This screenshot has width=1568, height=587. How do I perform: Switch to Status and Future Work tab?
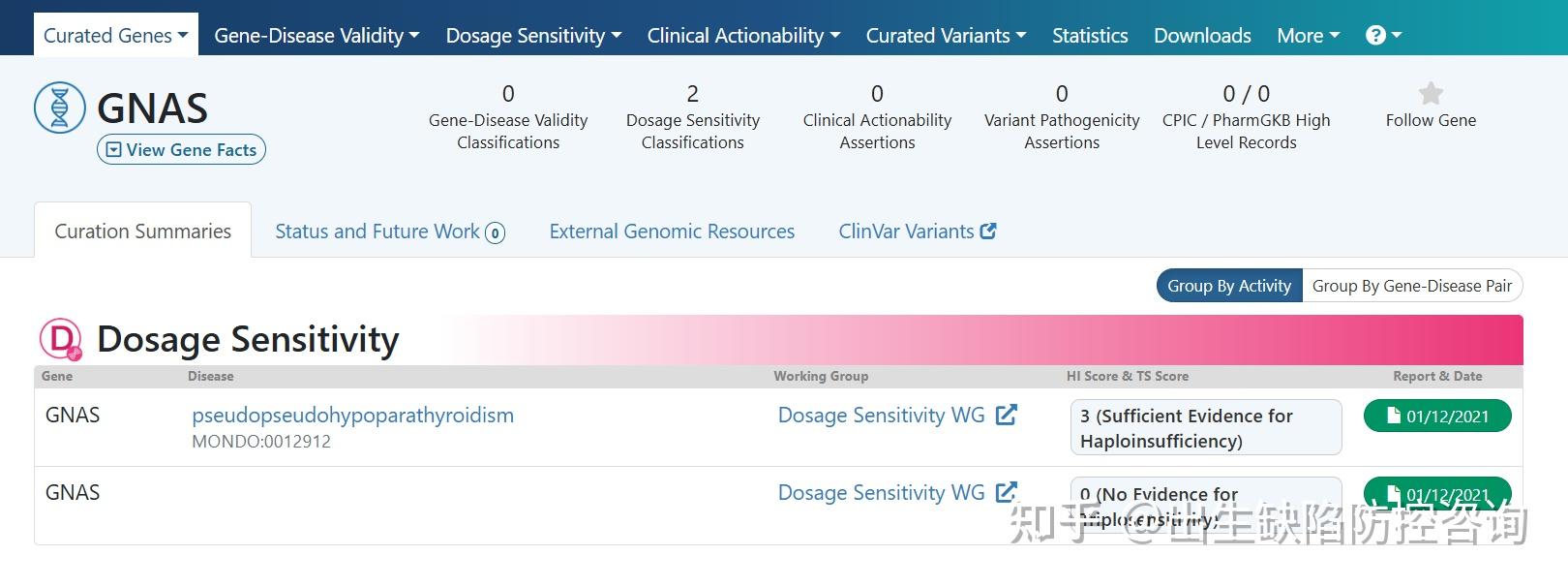(x=389, y=232)
